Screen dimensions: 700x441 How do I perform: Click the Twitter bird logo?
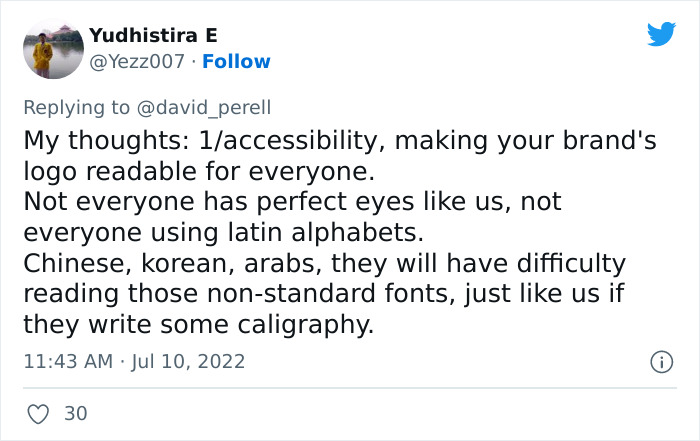[661, 35]
